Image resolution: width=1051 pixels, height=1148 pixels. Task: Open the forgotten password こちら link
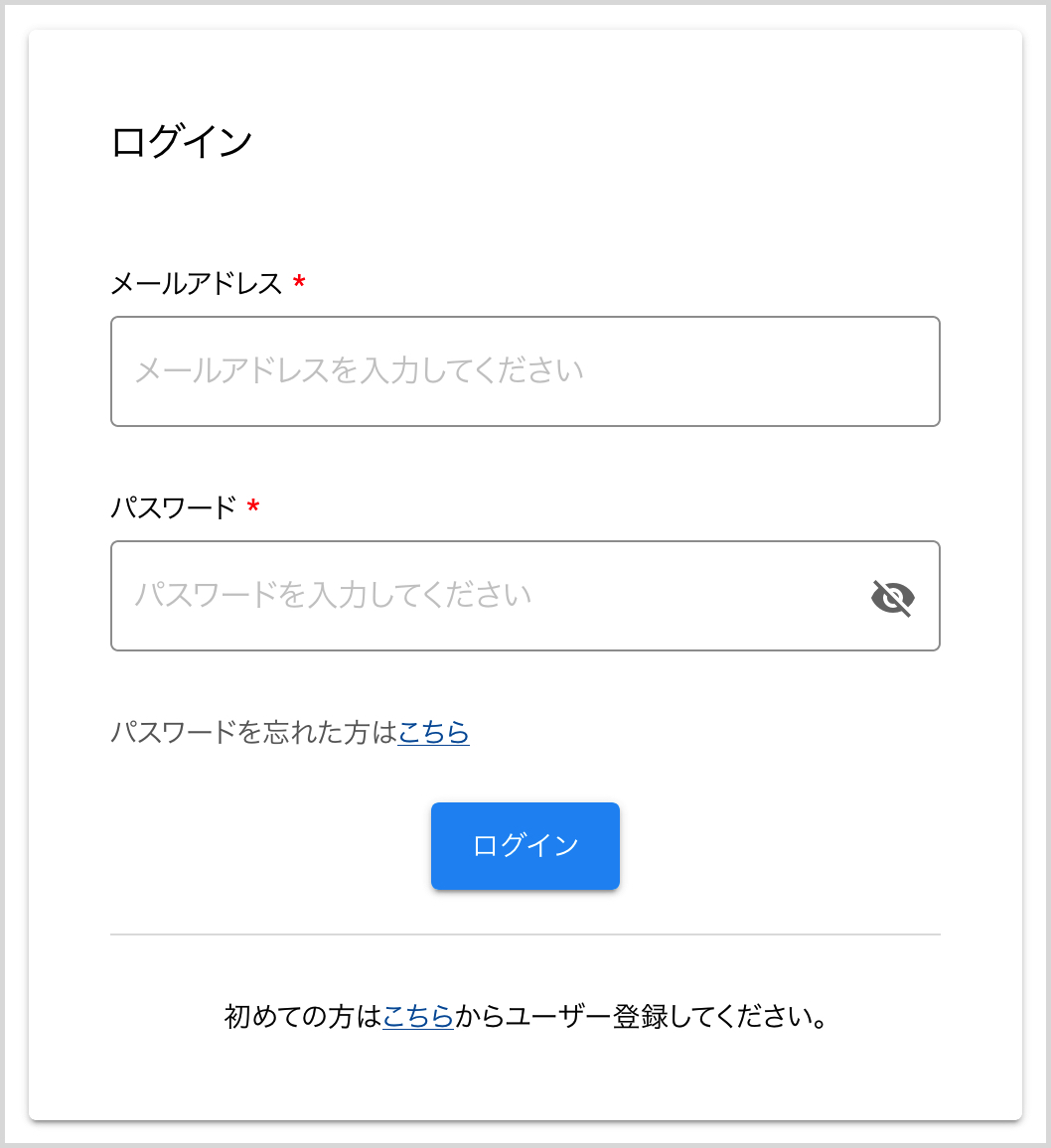433,733
